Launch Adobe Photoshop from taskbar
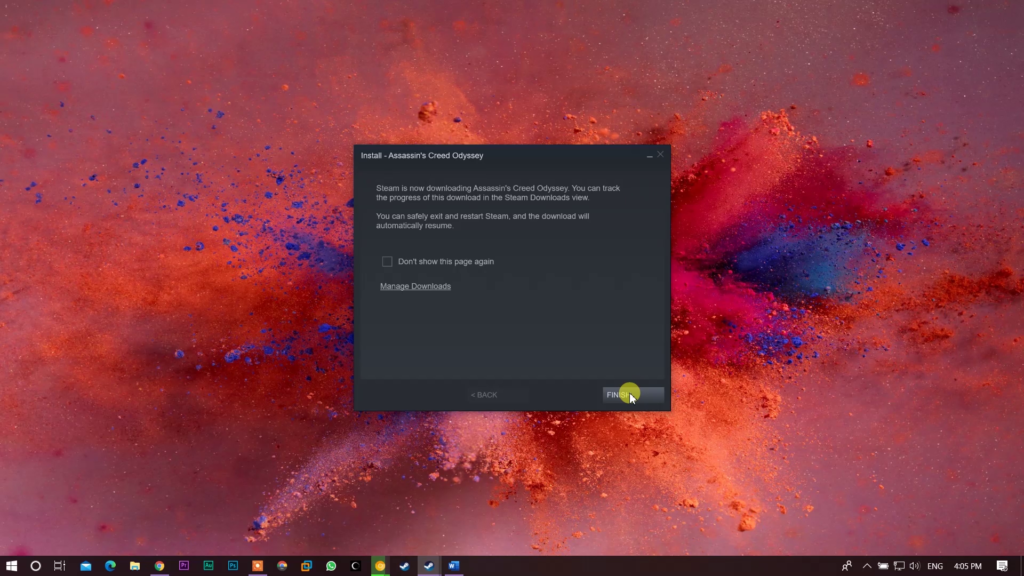The width and height of the screenshot is (1024, 576). point(232,566)
